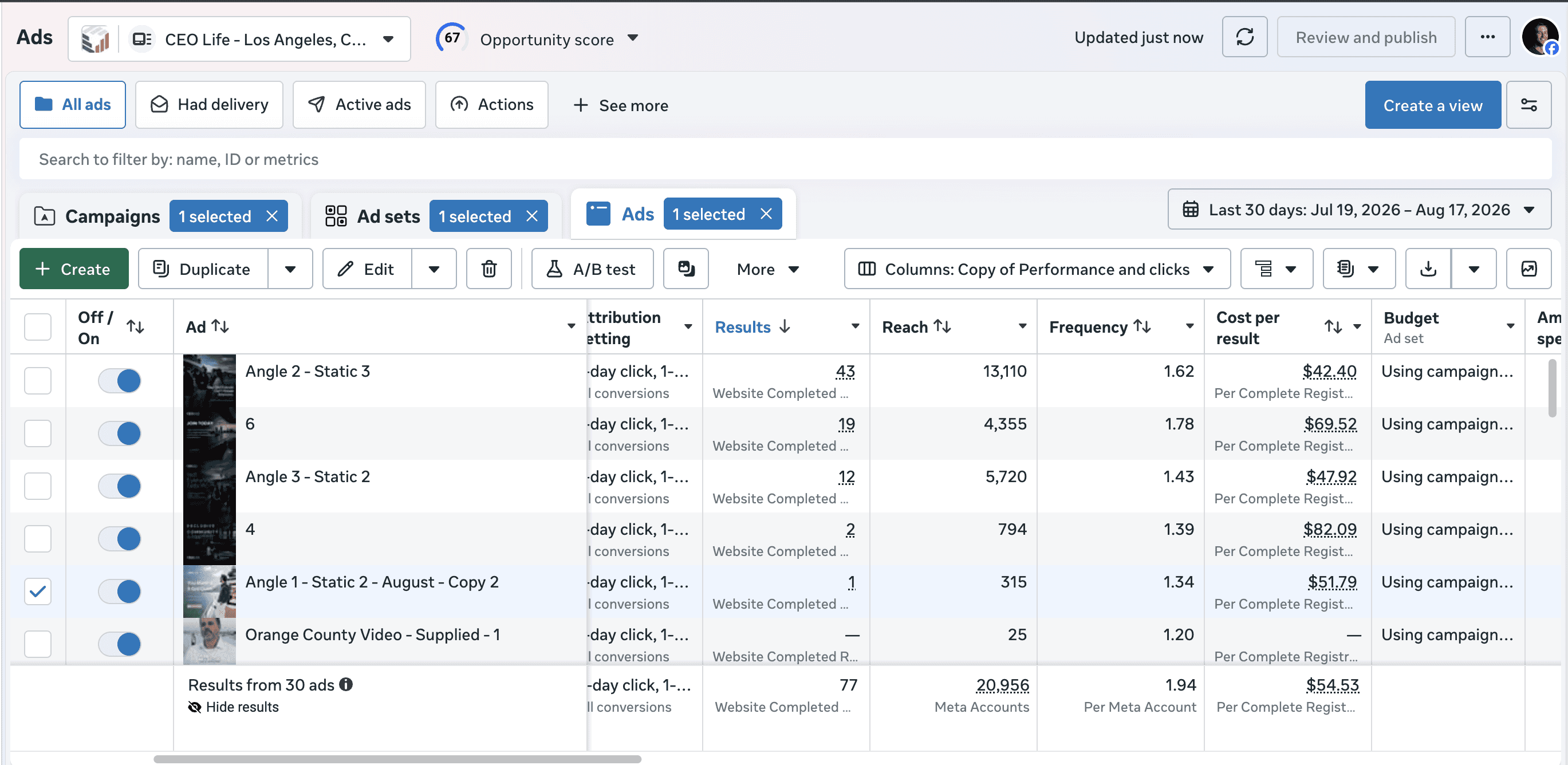Check the select-all ads checkbox
Screen dimensions: 1568x765
(38, 327)
